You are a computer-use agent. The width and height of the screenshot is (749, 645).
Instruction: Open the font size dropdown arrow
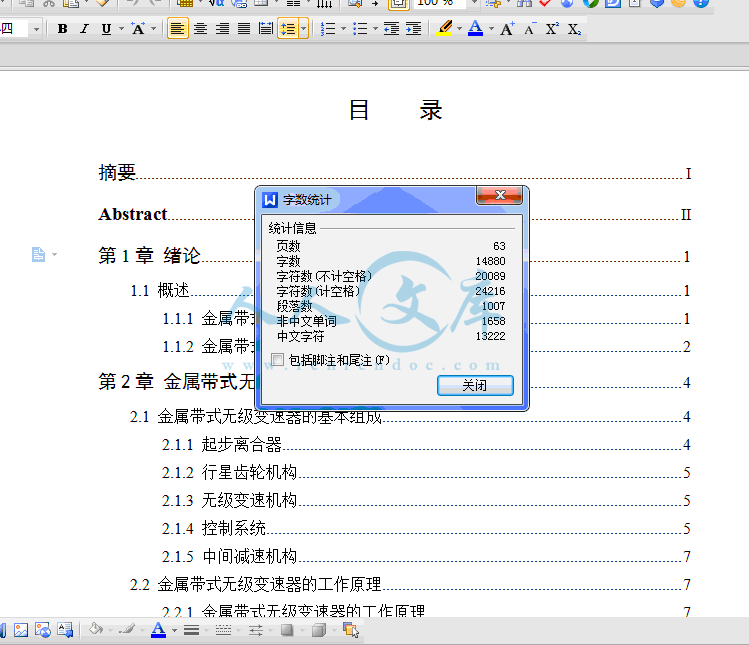pos(36,29)
